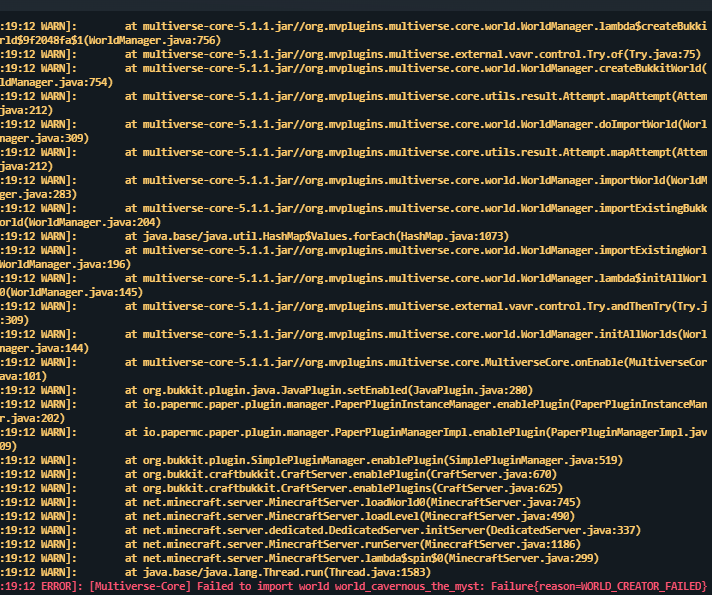Click the 'PaperPluginInstanceManager.enablePlugin' log line
Image resolution: width=712 pixels, height=595 pixels.
[x=354, y=405]
